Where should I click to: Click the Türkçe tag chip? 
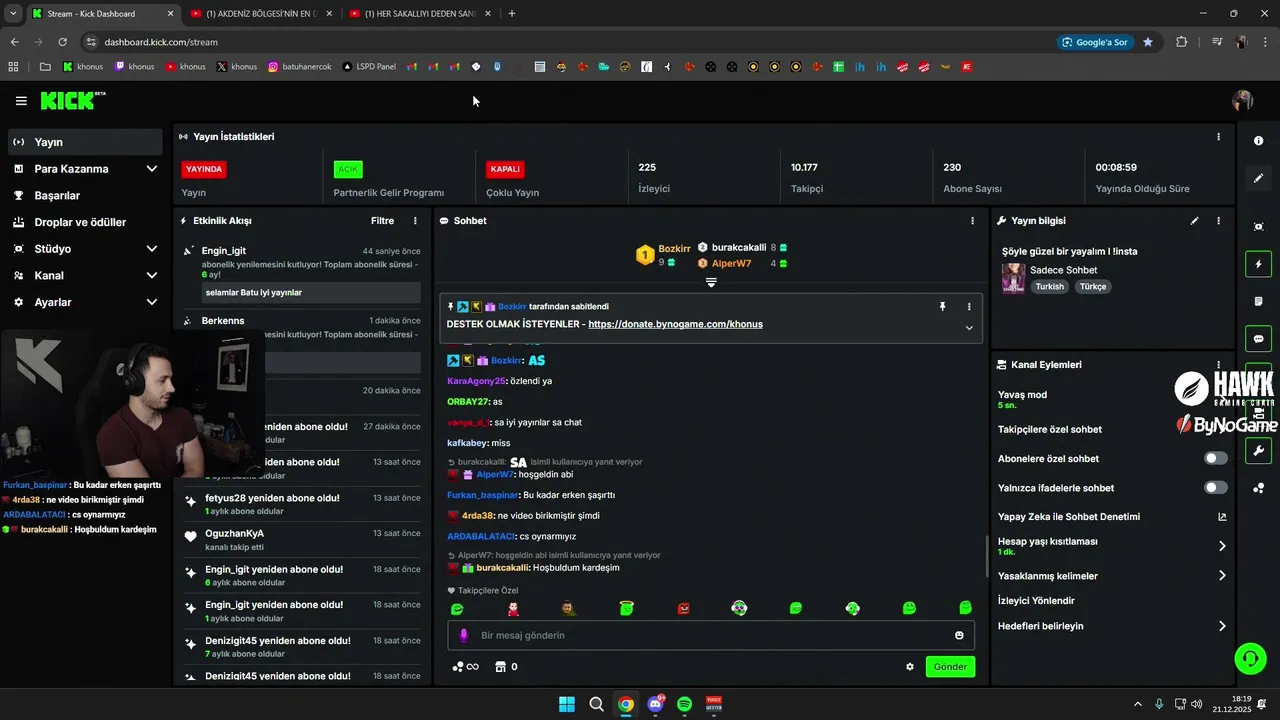1093,286
